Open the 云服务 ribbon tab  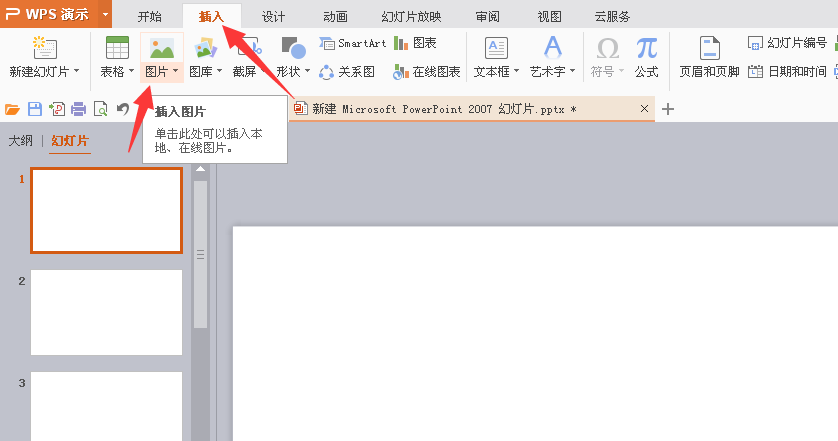click(x=612, y=17)
